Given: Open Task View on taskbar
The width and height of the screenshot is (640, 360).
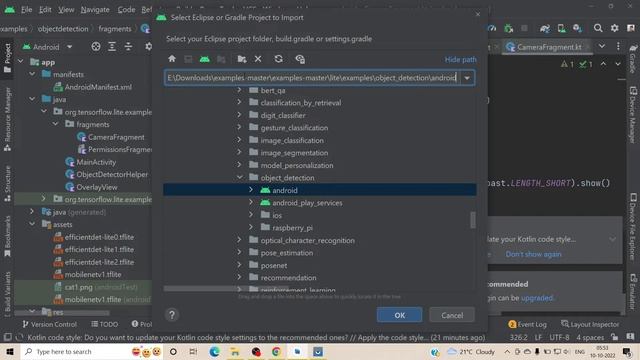Looking at the screenshot, I should click(x=193, y=351).
